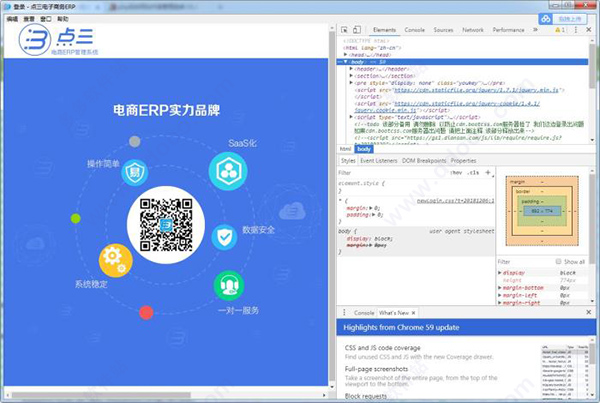Open the Performance tab

point(508,30)
